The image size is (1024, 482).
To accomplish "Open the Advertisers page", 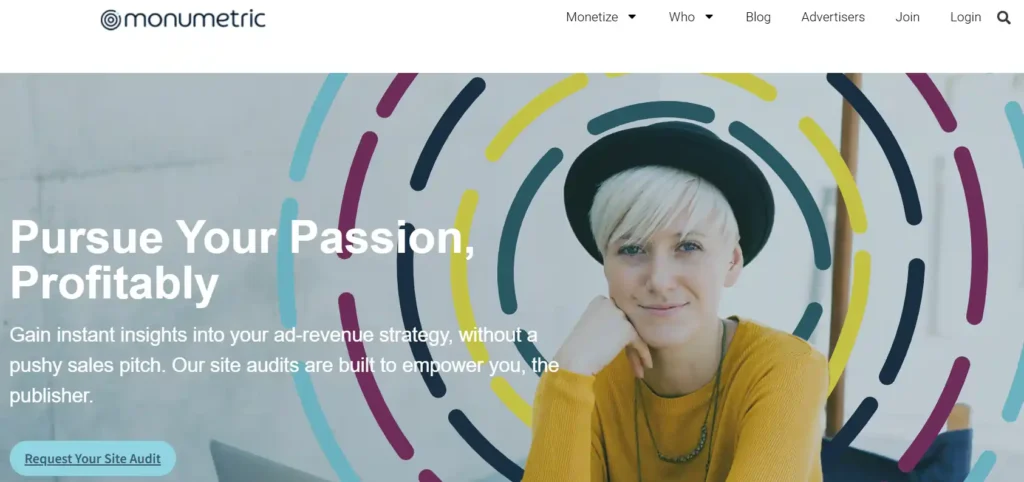I will tap(833, 17).
